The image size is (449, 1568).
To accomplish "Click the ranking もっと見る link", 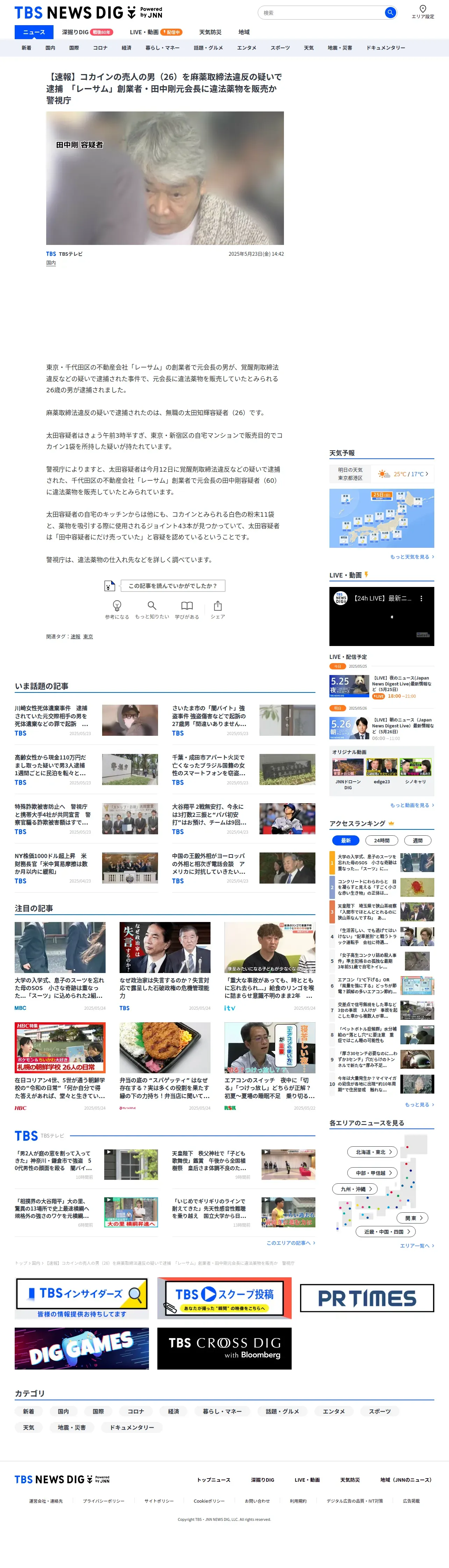I will [x=419, y=1104].
